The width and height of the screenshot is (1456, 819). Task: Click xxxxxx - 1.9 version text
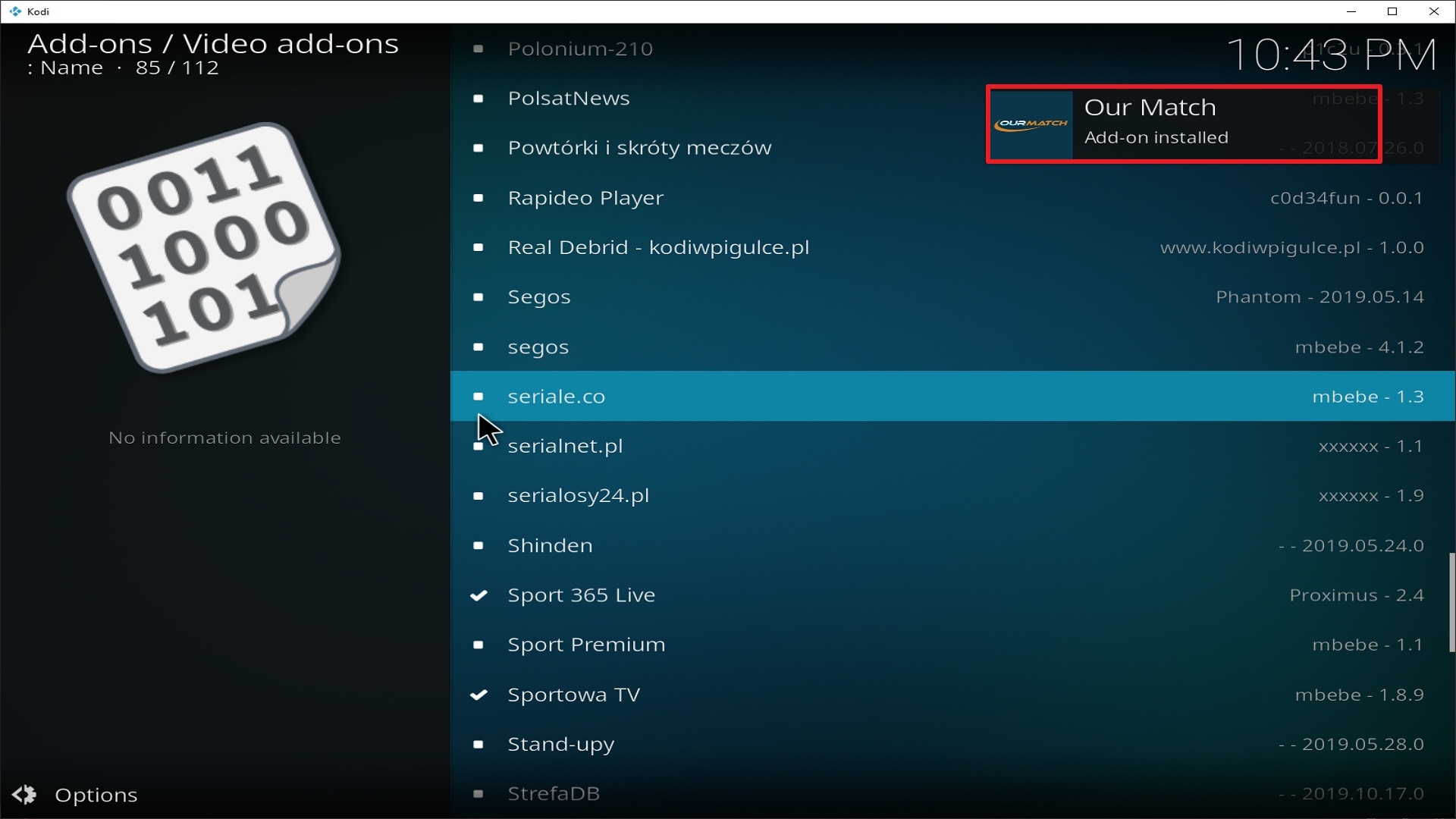(1371, 495)
